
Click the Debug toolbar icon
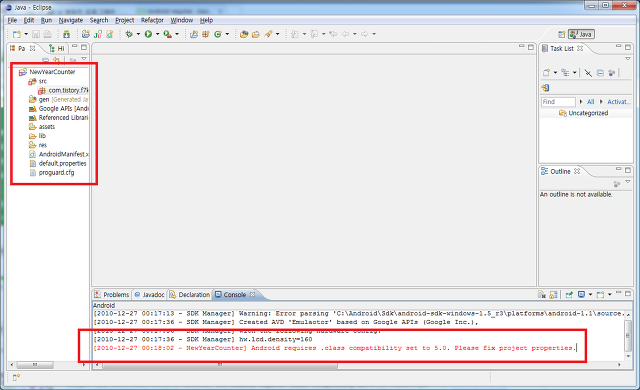click(x=129, y=34)
